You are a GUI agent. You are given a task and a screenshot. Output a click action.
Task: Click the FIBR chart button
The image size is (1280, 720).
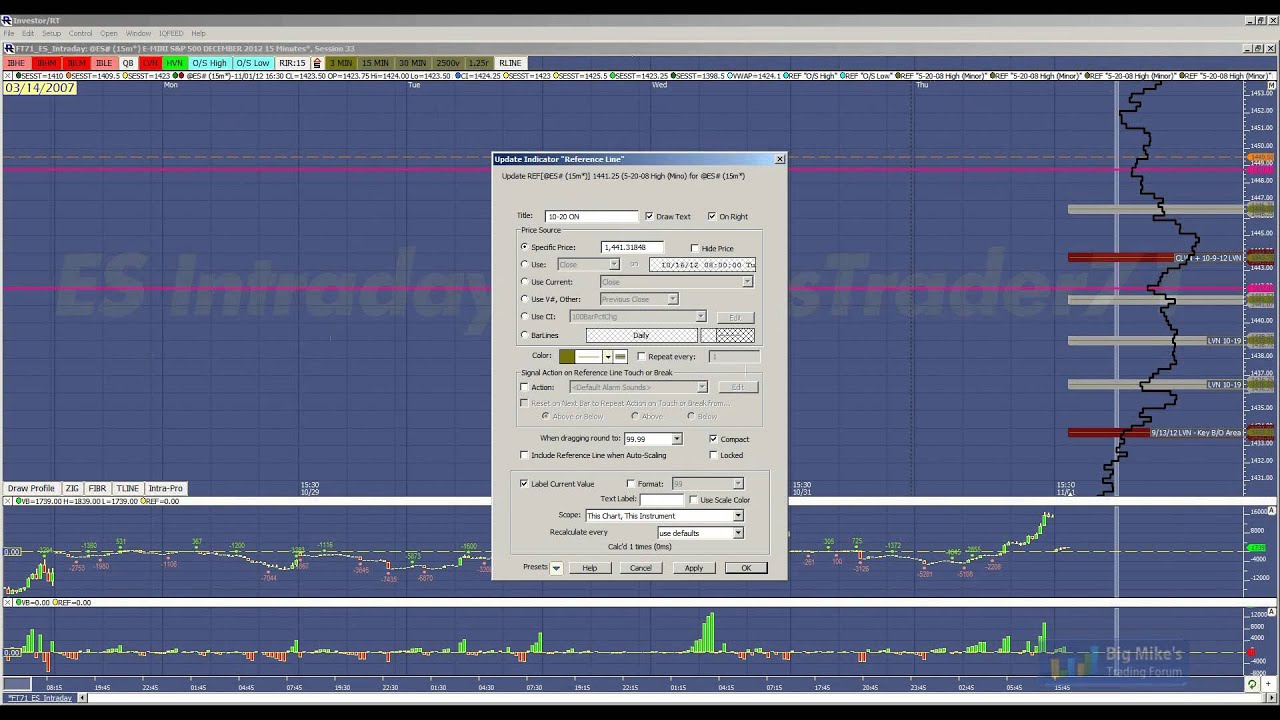[98, 488]
